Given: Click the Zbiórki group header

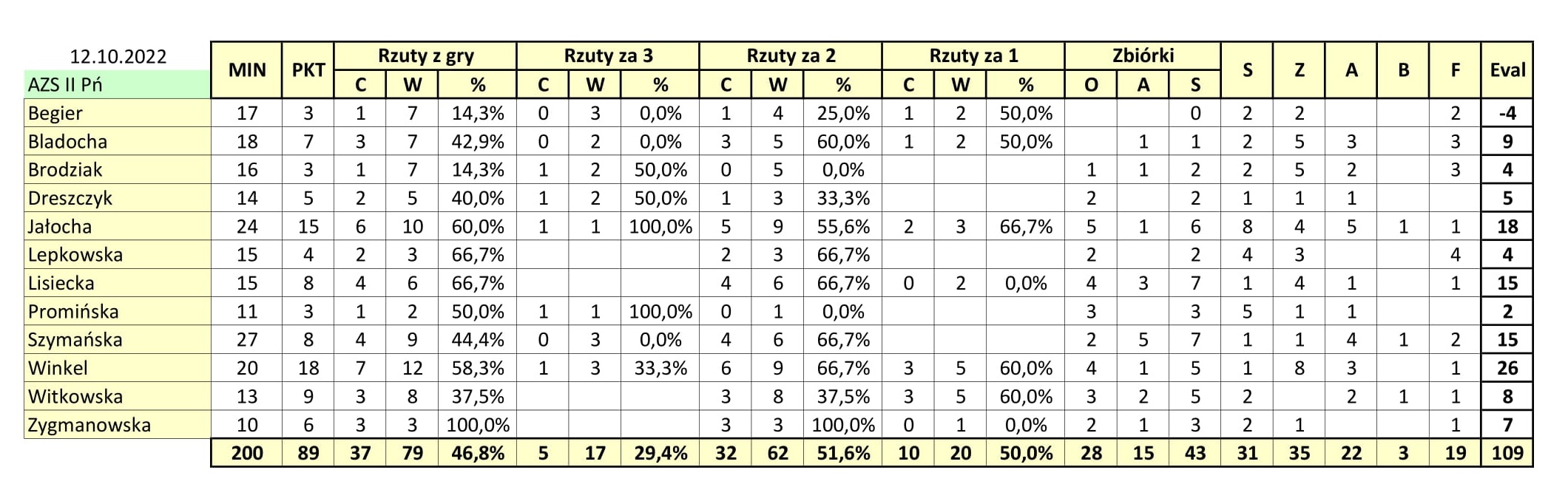Looking at the screenshot, I should coord(1143,56).
